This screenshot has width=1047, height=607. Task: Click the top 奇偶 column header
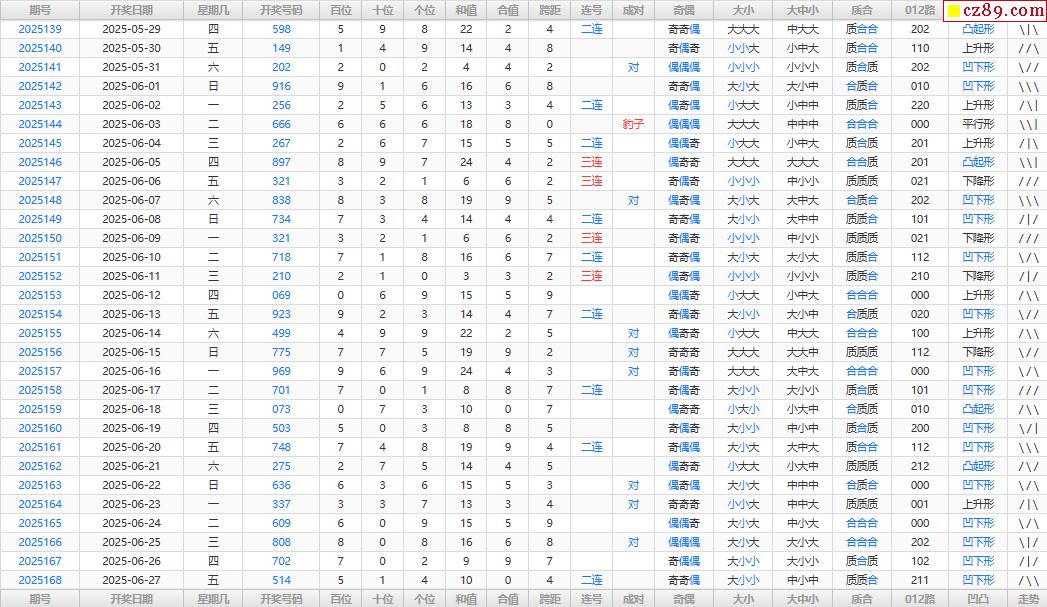(684, 10)
